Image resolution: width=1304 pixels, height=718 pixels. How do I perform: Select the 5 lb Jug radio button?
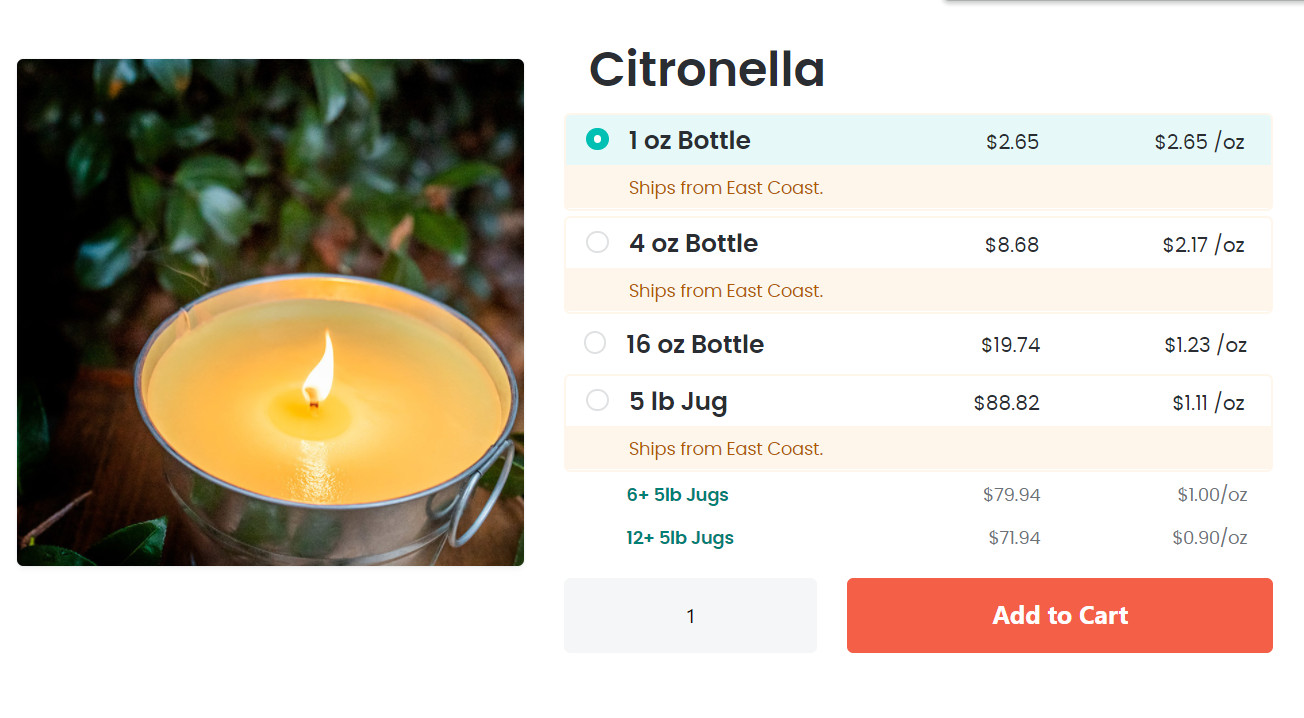coord(597,401)
